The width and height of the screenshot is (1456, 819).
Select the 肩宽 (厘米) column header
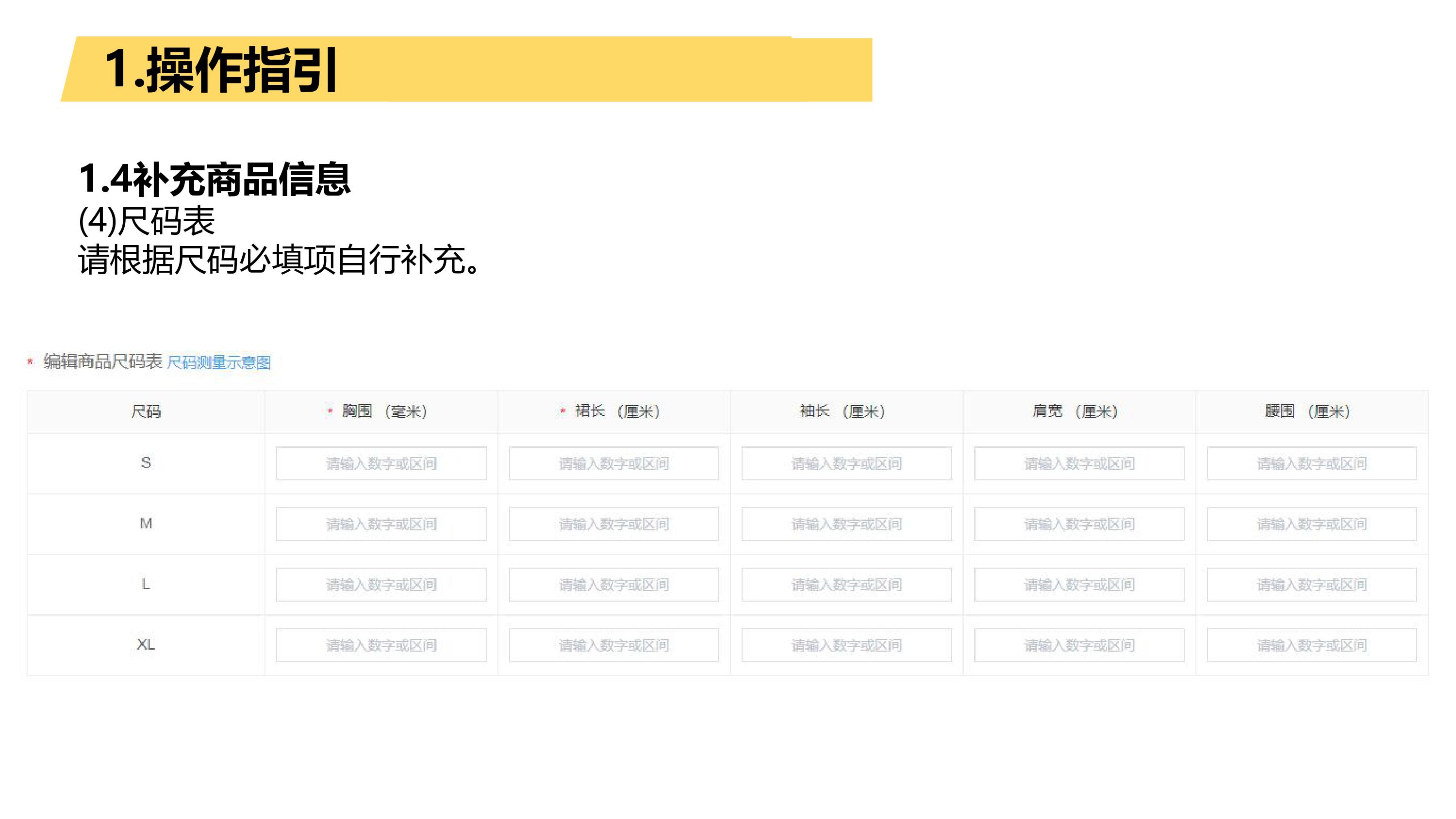pos(1079,411)
